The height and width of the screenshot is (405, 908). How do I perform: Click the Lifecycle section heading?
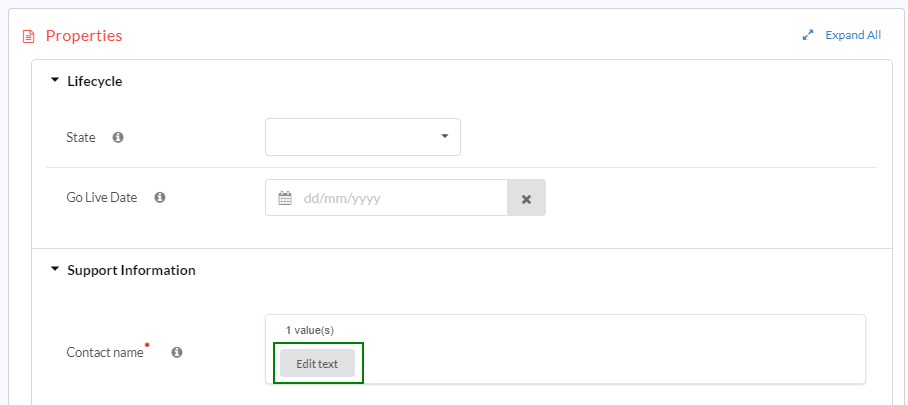[x=95, y=81]
